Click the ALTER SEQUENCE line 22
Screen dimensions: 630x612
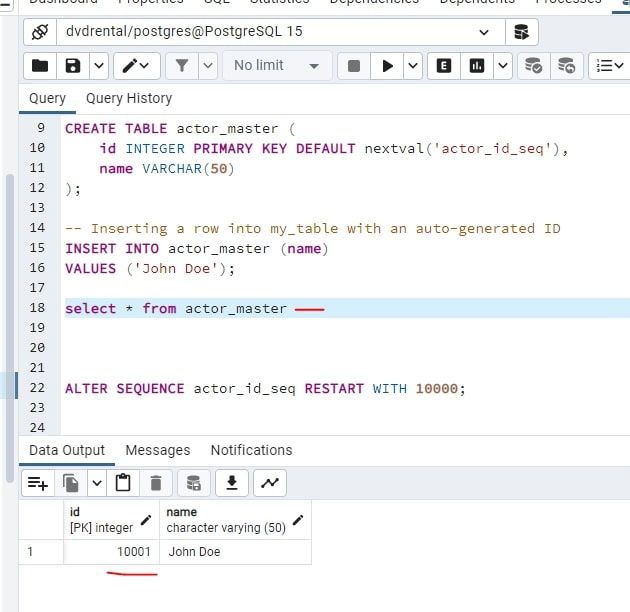pos(265,389)
